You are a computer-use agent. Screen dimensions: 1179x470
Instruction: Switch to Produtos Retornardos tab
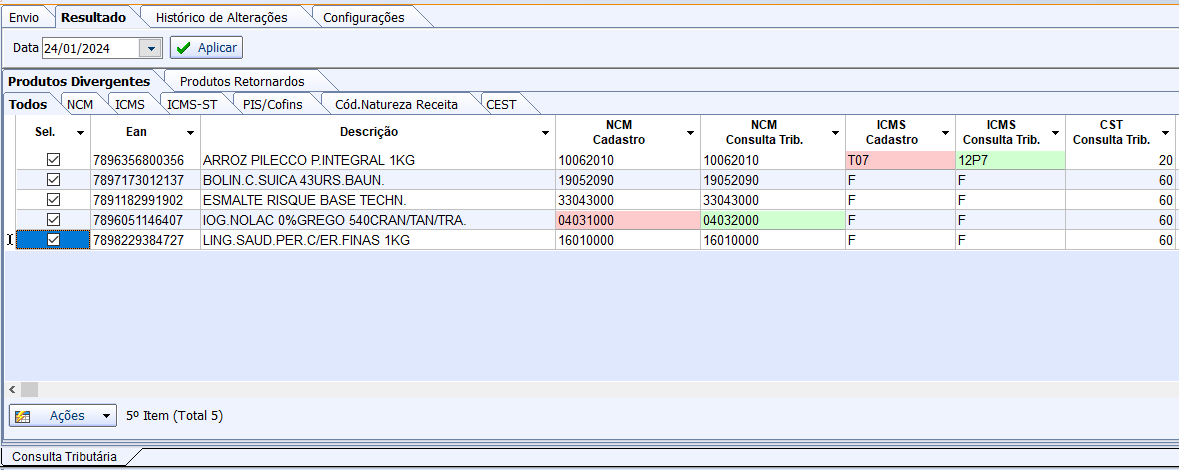(x=241, y=81)
